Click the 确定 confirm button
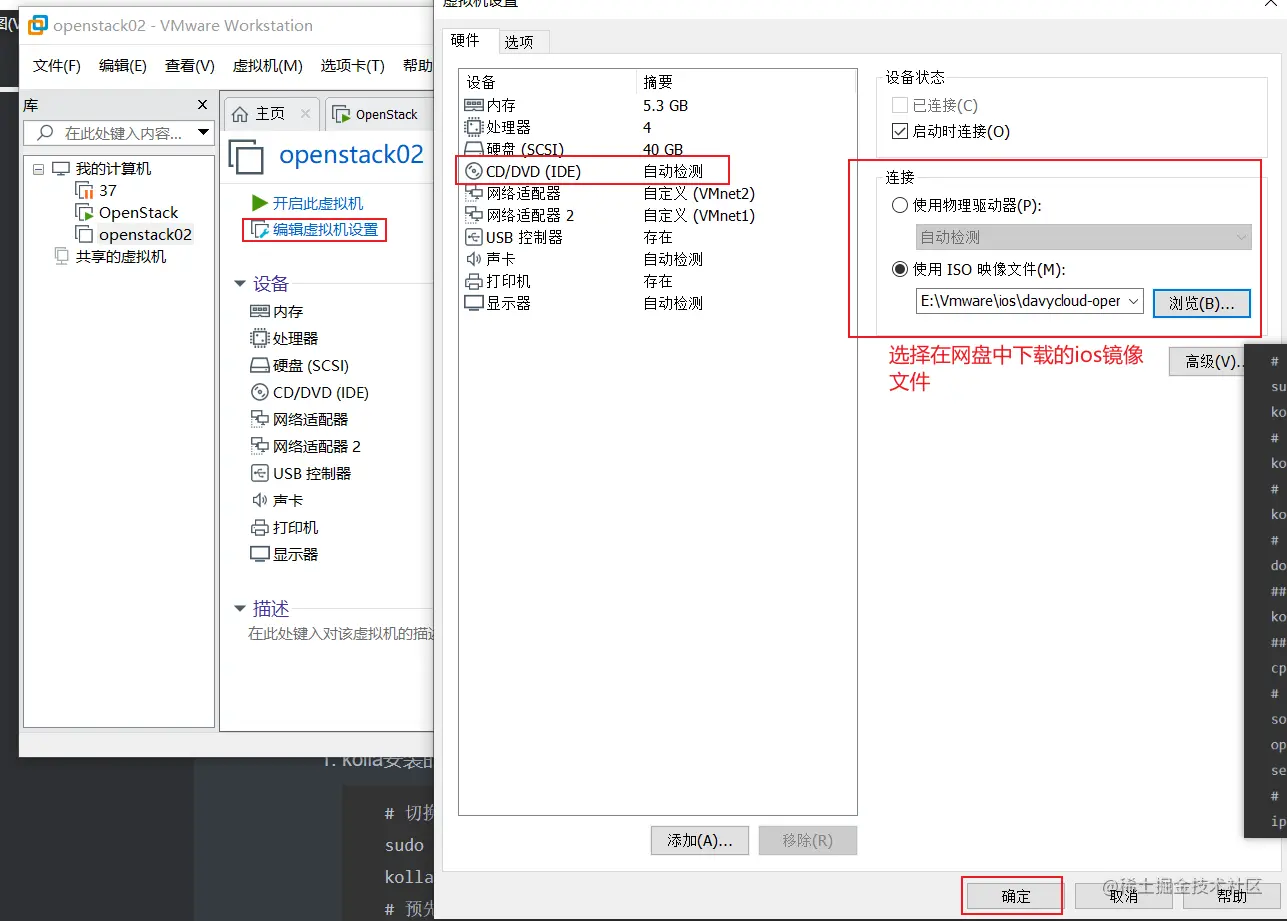The height and width of the screenshot is (921, 1287). (x=1015, y=896)
